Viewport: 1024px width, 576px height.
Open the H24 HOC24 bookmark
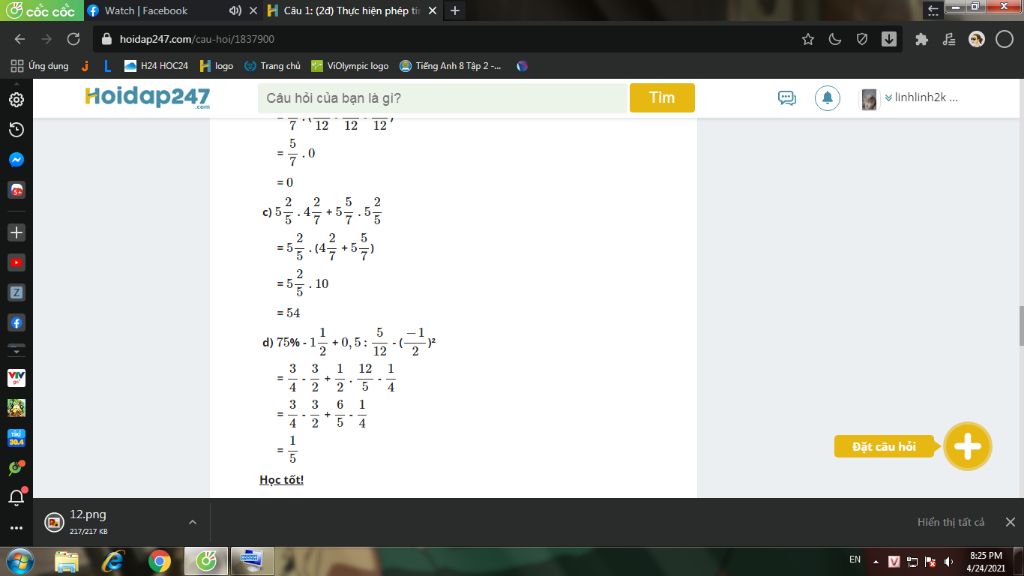(x=156, y=66)
